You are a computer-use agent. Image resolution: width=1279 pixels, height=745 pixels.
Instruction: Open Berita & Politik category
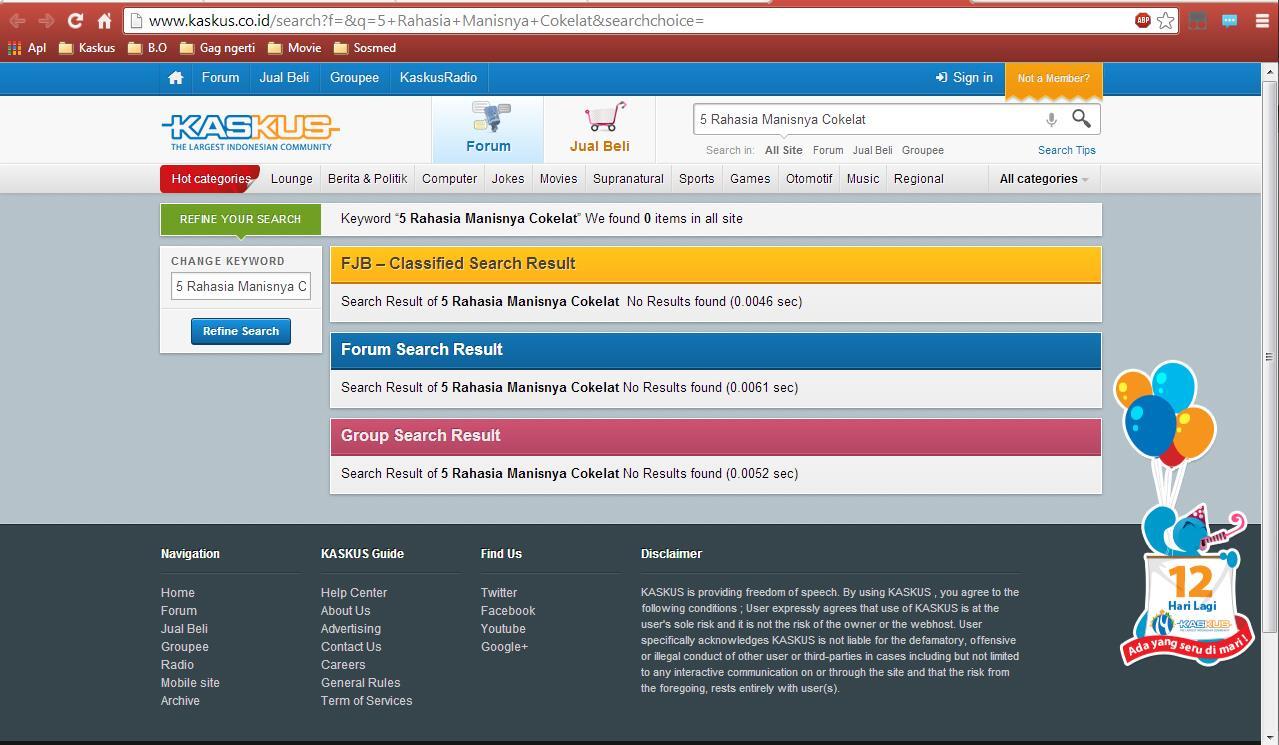[x=367, y=179]
